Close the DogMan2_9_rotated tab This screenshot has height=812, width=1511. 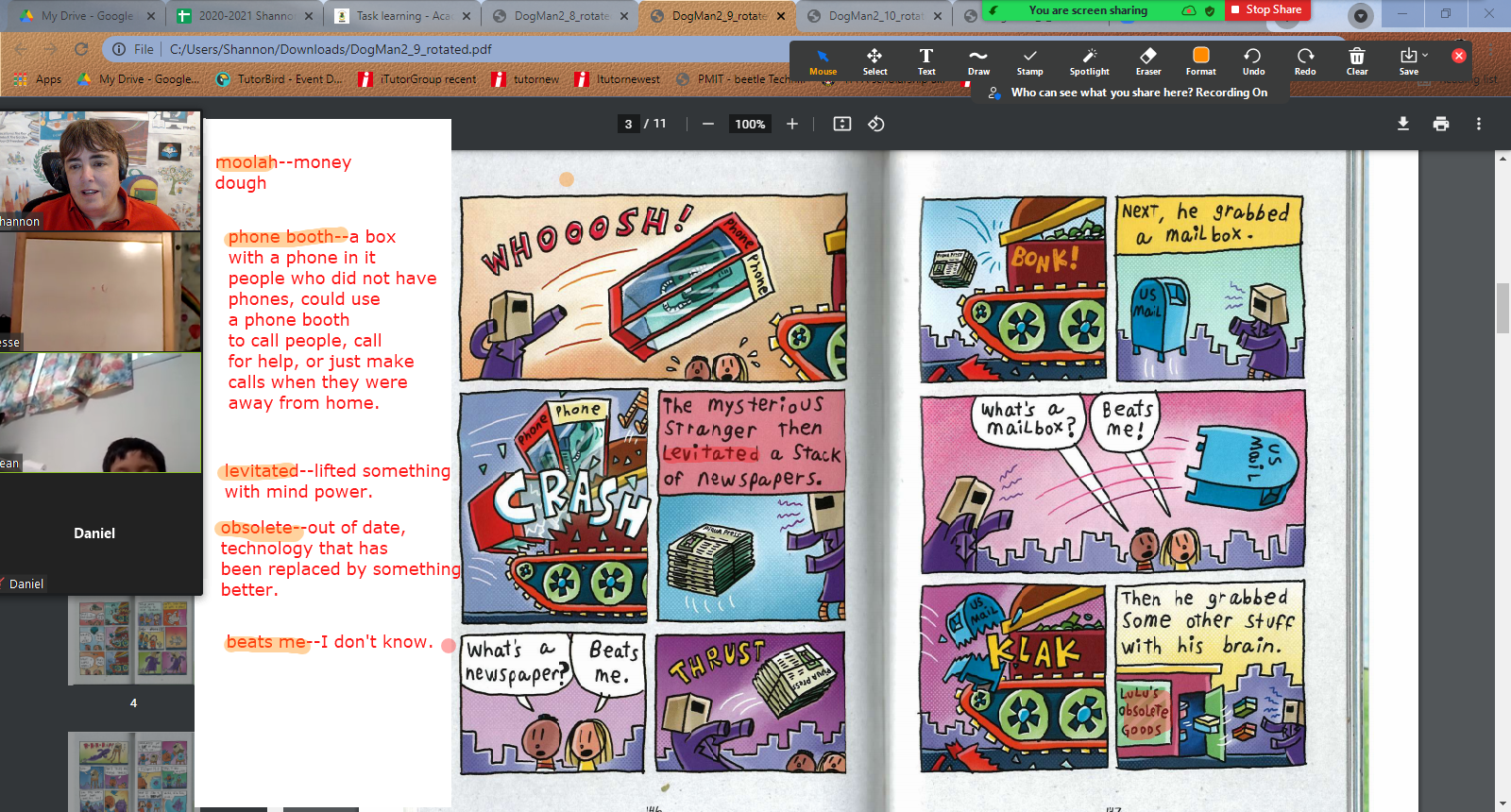coord(781,16)
